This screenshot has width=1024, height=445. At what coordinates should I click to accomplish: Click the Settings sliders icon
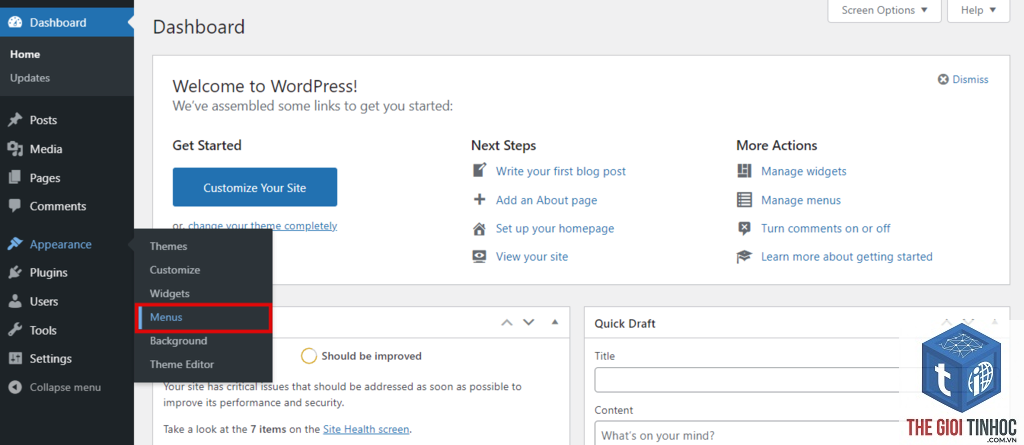pyautogui.click(x=14, y=359)
